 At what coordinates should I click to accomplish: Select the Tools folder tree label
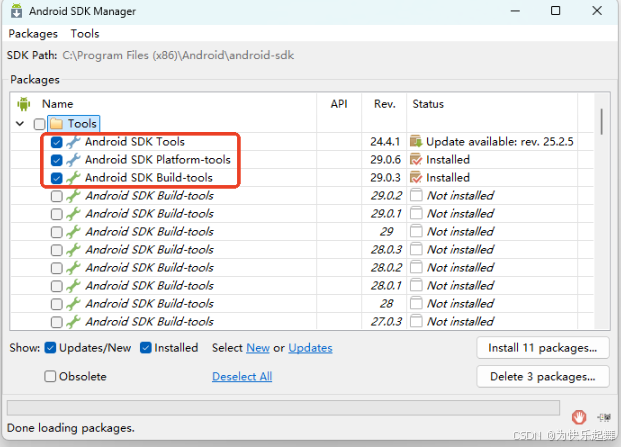coord(82,124)
